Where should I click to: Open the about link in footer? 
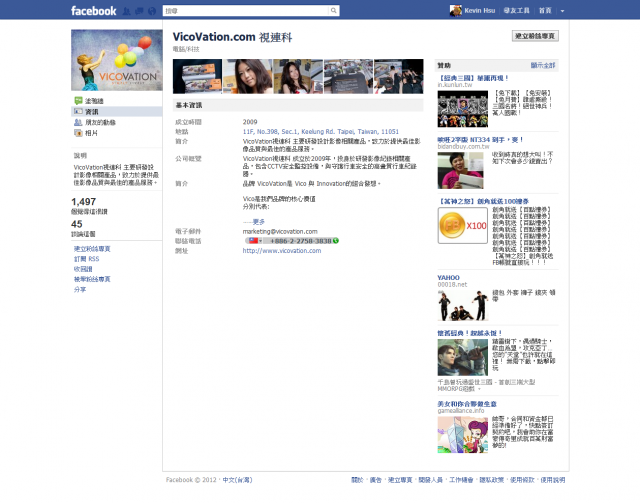click(x=357, y=480)
